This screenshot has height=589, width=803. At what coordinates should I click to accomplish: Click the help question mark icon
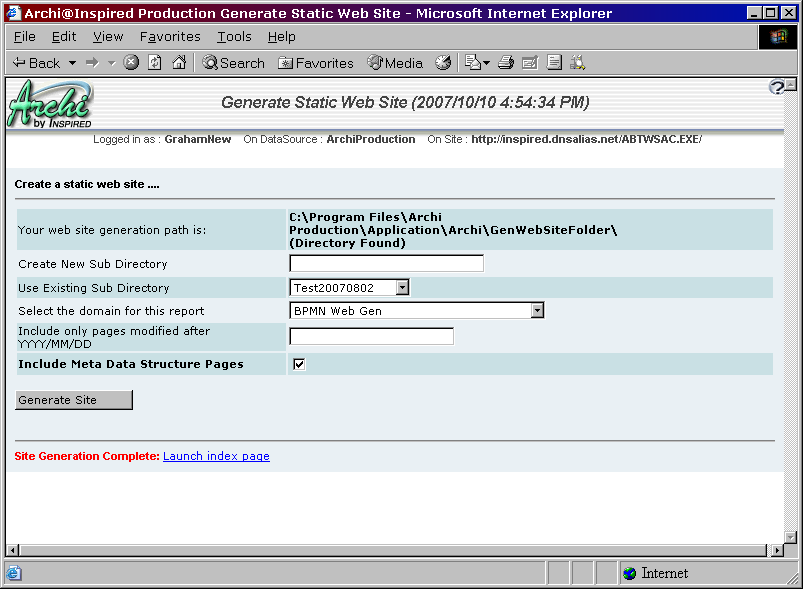click(778, 88)
